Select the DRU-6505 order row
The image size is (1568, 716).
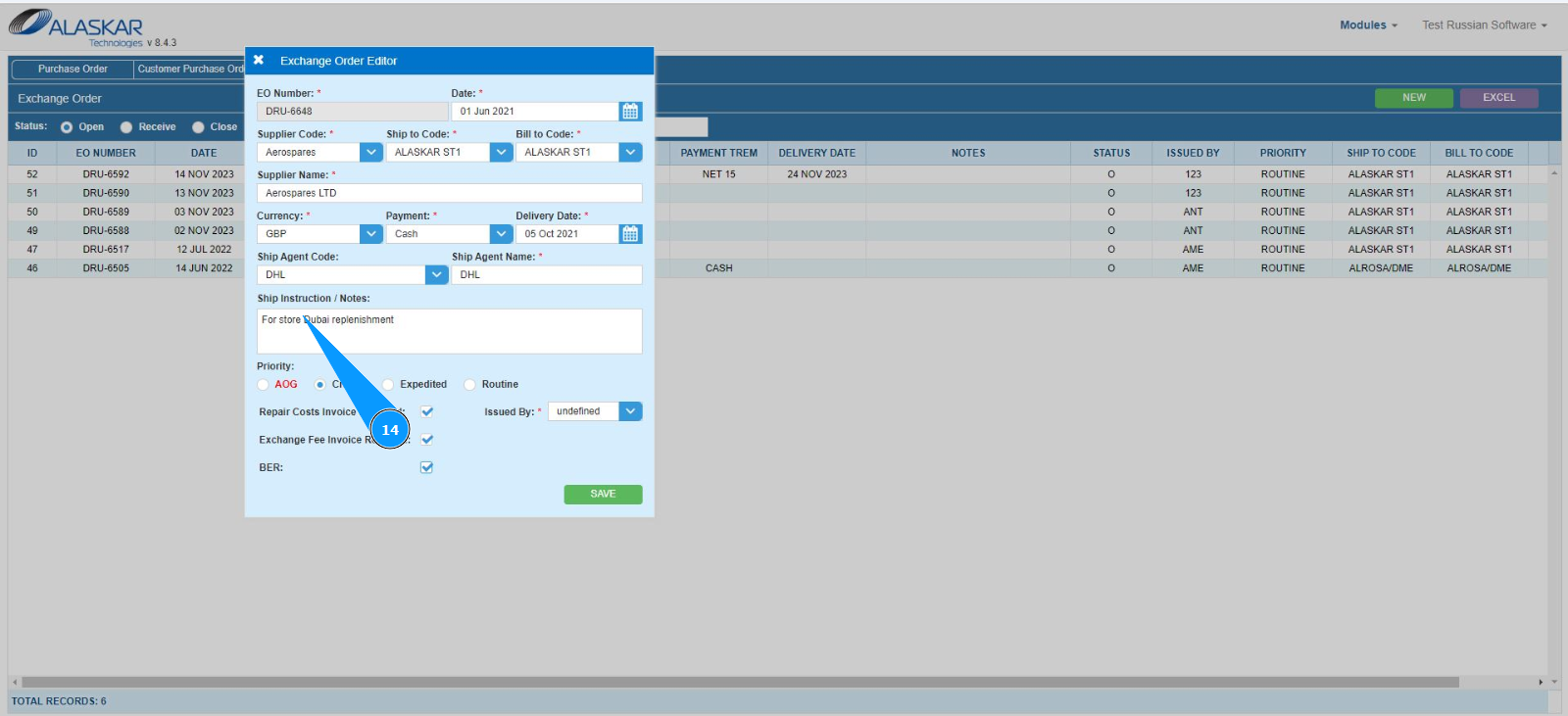click(x=779, y=268)
